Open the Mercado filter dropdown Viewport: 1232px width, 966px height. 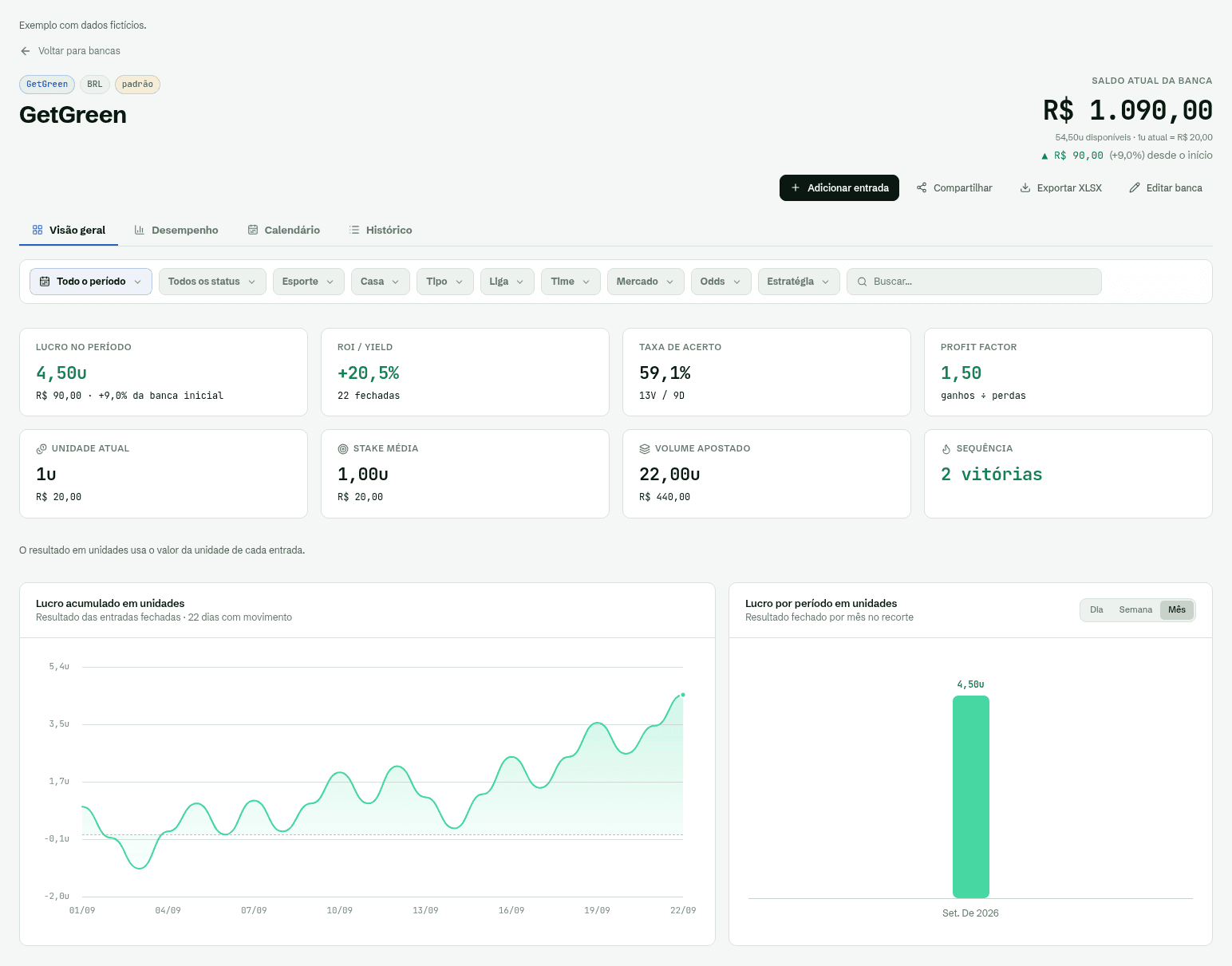(x=646, y=282)
